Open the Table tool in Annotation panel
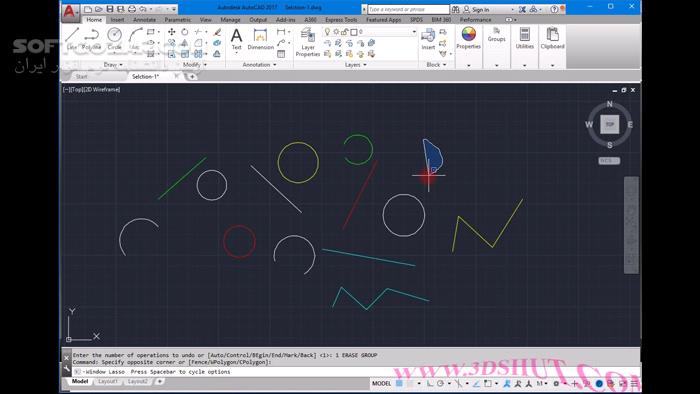 [x=281, y=54]
